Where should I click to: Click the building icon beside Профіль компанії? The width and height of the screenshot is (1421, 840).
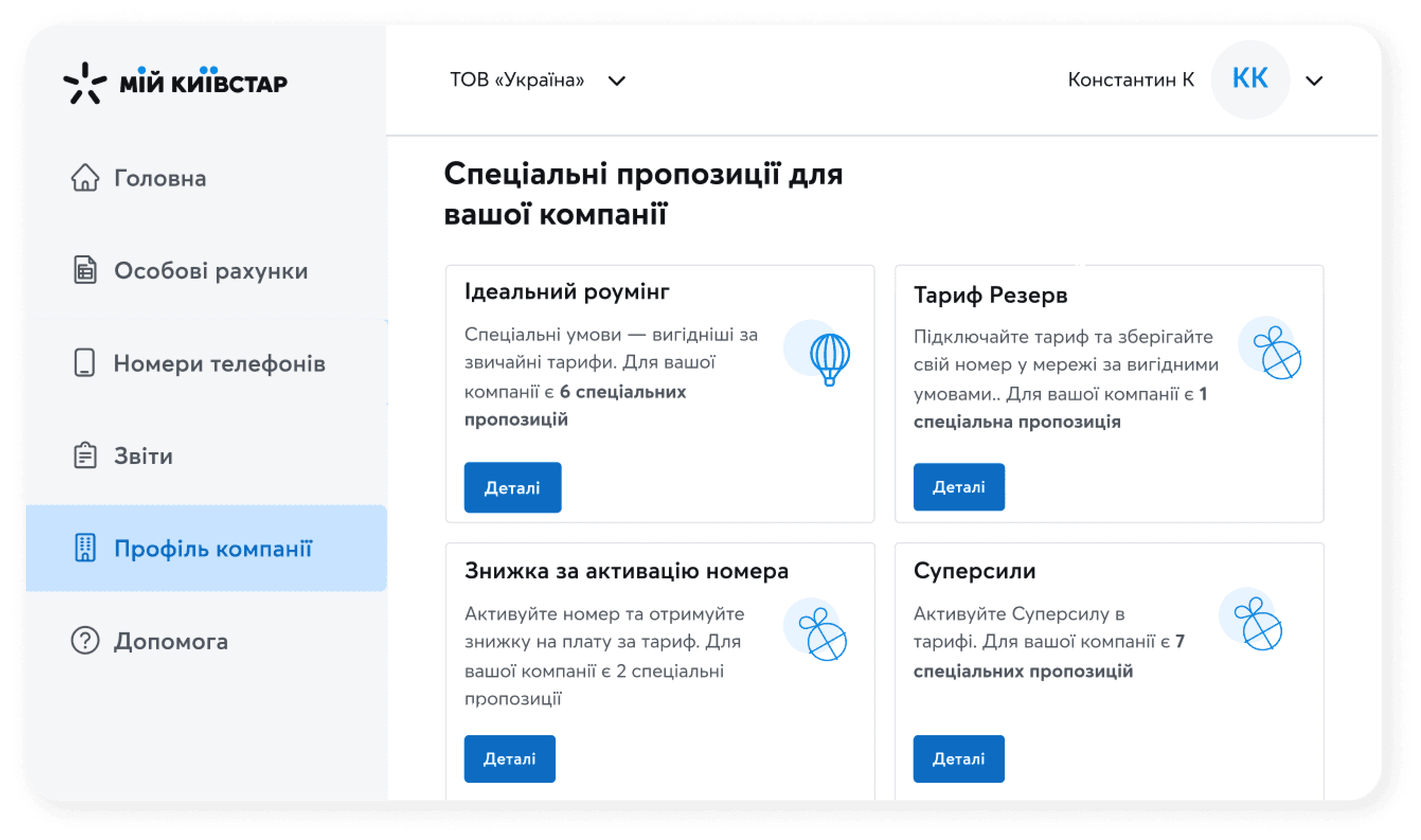point(85,548)
